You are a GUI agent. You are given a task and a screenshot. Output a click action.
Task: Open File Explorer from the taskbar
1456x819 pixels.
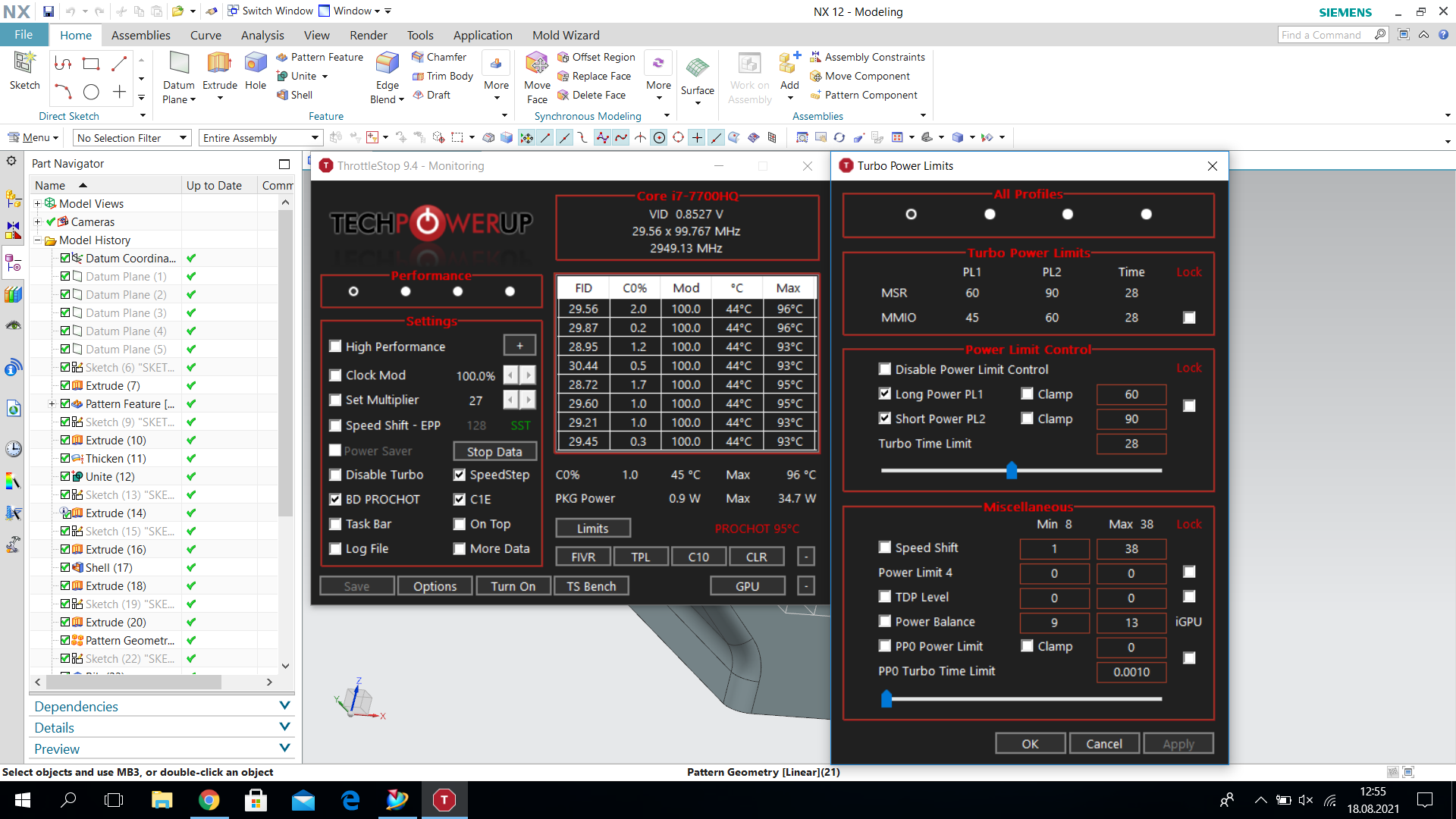point(162,800)
